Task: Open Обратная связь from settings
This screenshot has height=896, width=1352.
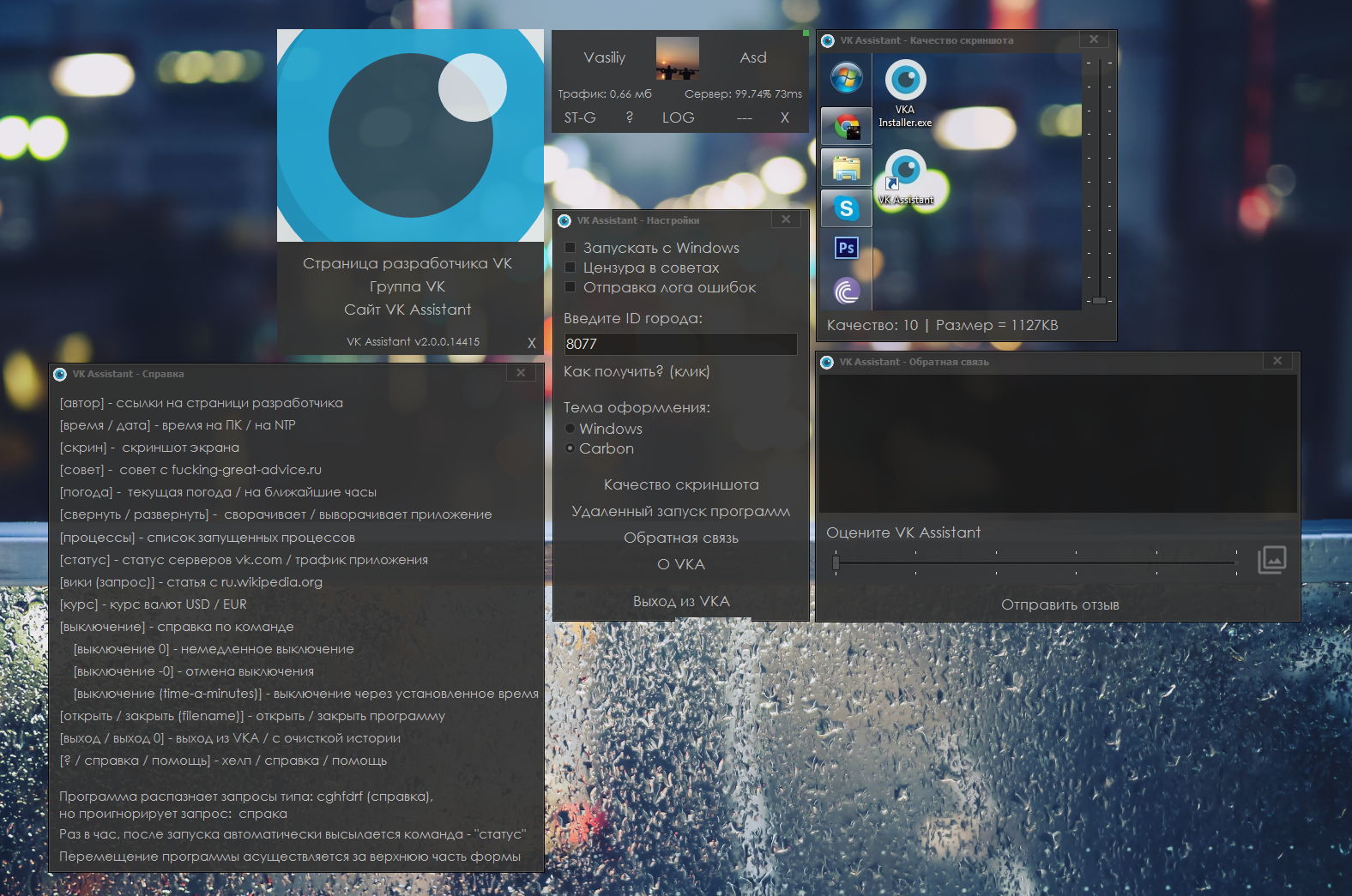Action: [x=681, y=538]
